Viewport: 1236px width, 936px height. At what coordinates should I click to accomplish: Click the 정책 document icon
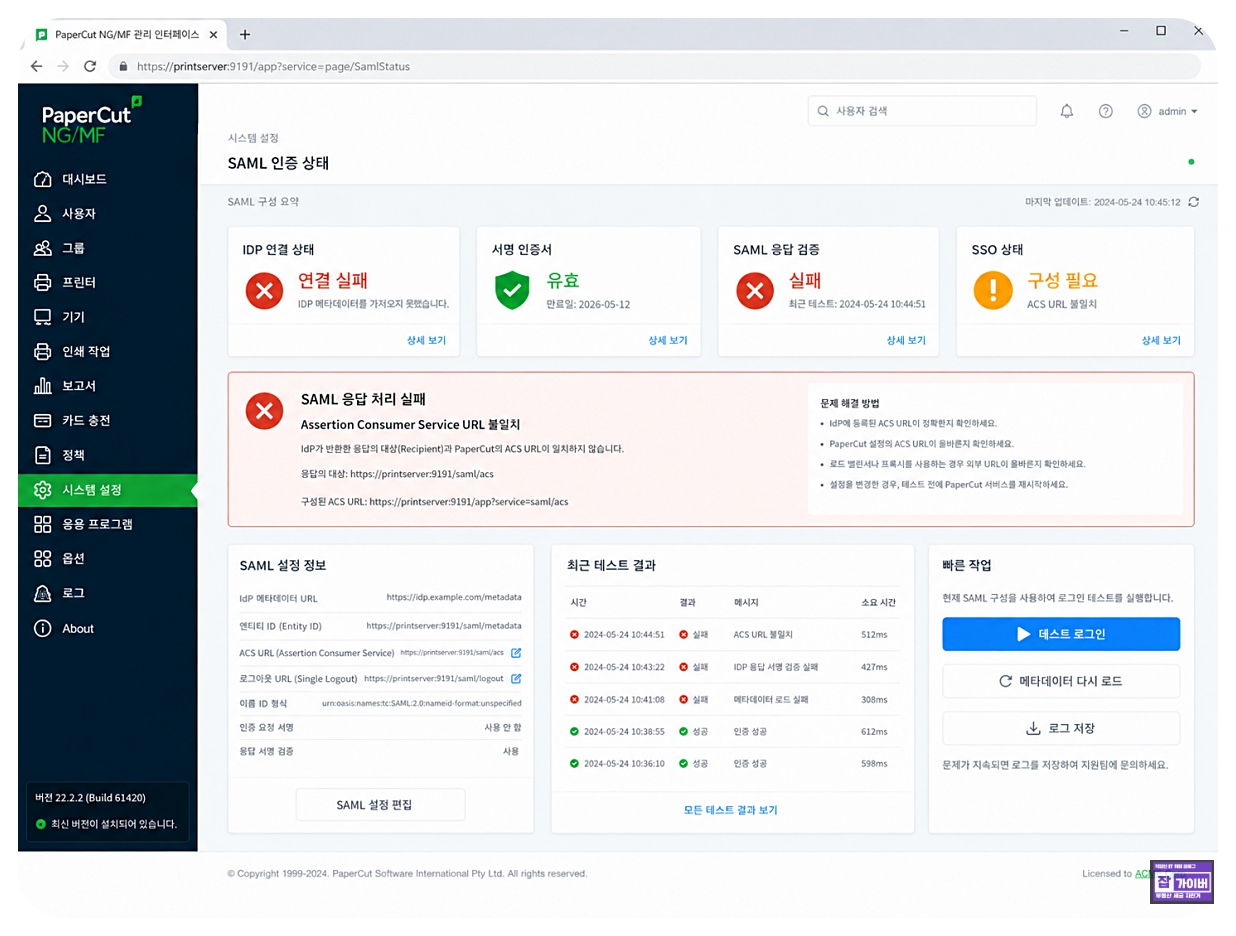click(x=43, y=455)
